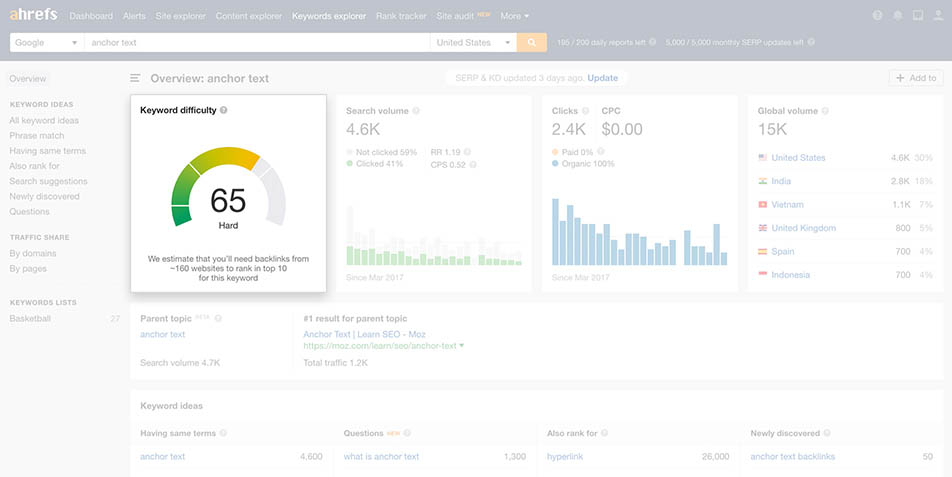
Task: Open Site audit
Action: click(x=456, y=16)
